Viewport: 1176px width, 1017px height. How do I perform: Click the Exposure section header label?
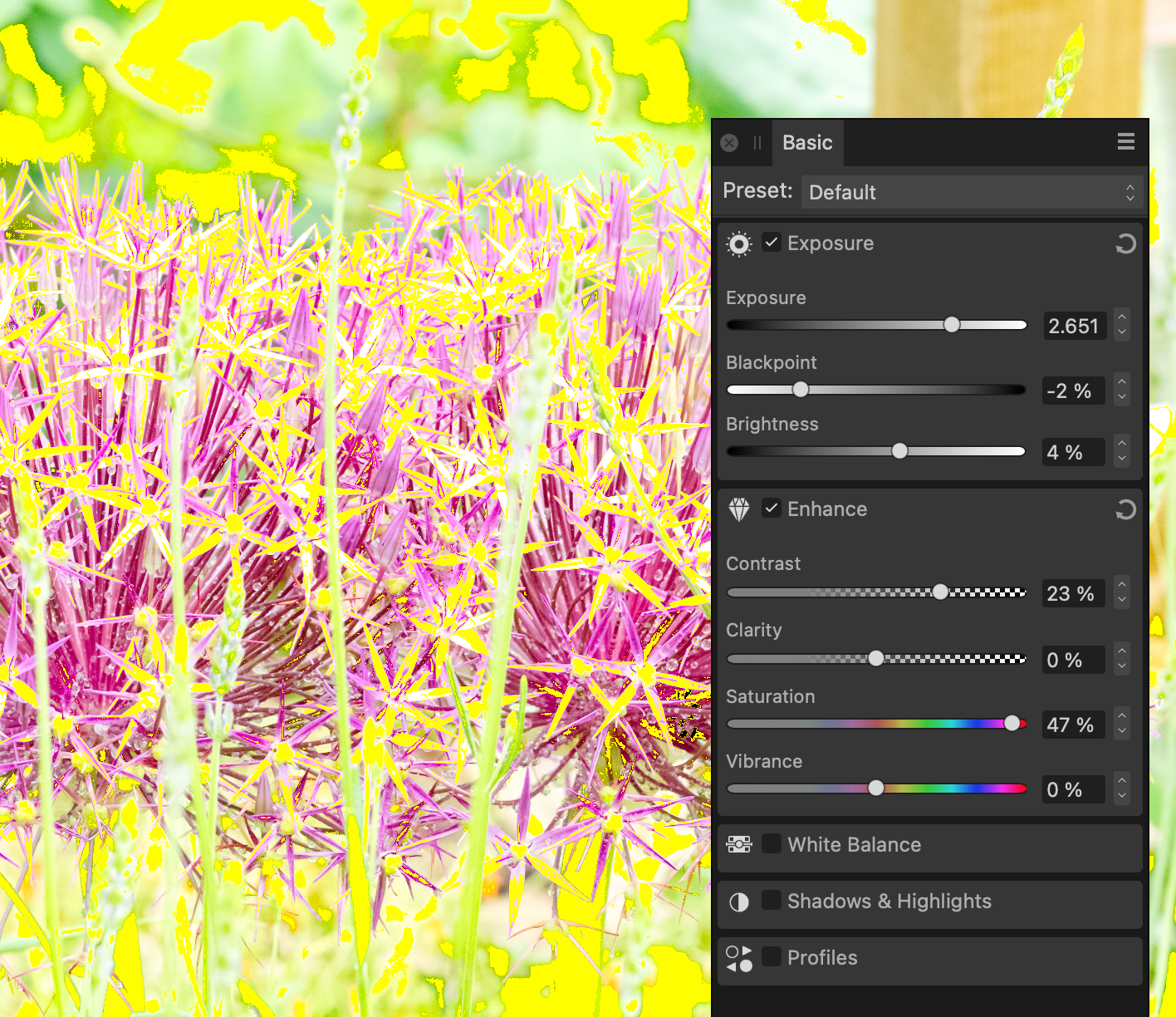pos(831,243)
